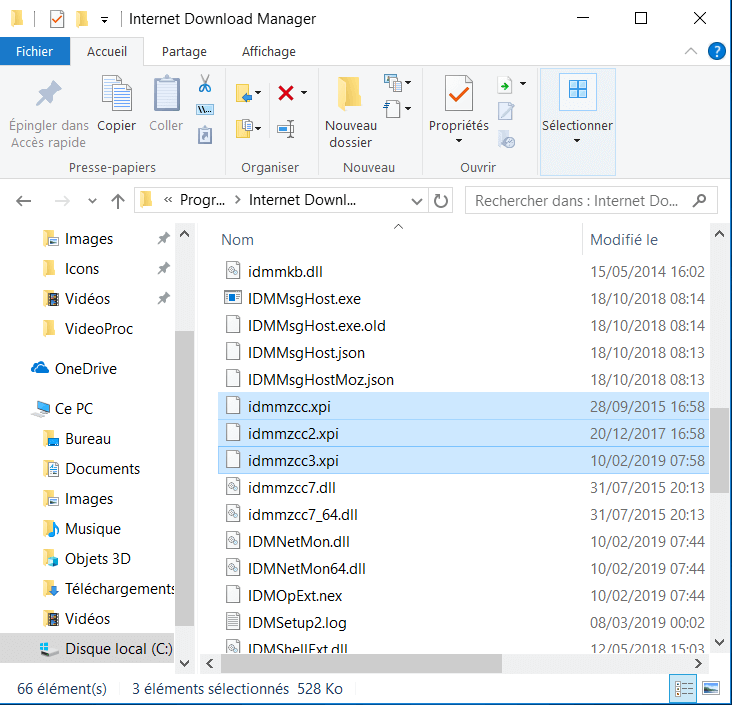Click the quick access New folder icon in title bar

click(82, 19)
